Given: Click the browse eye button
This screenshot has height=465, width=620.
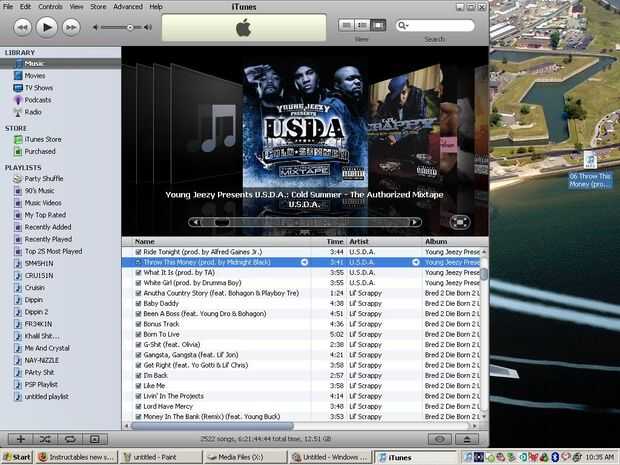Looking at the screenshot, I should click(440, 439).
